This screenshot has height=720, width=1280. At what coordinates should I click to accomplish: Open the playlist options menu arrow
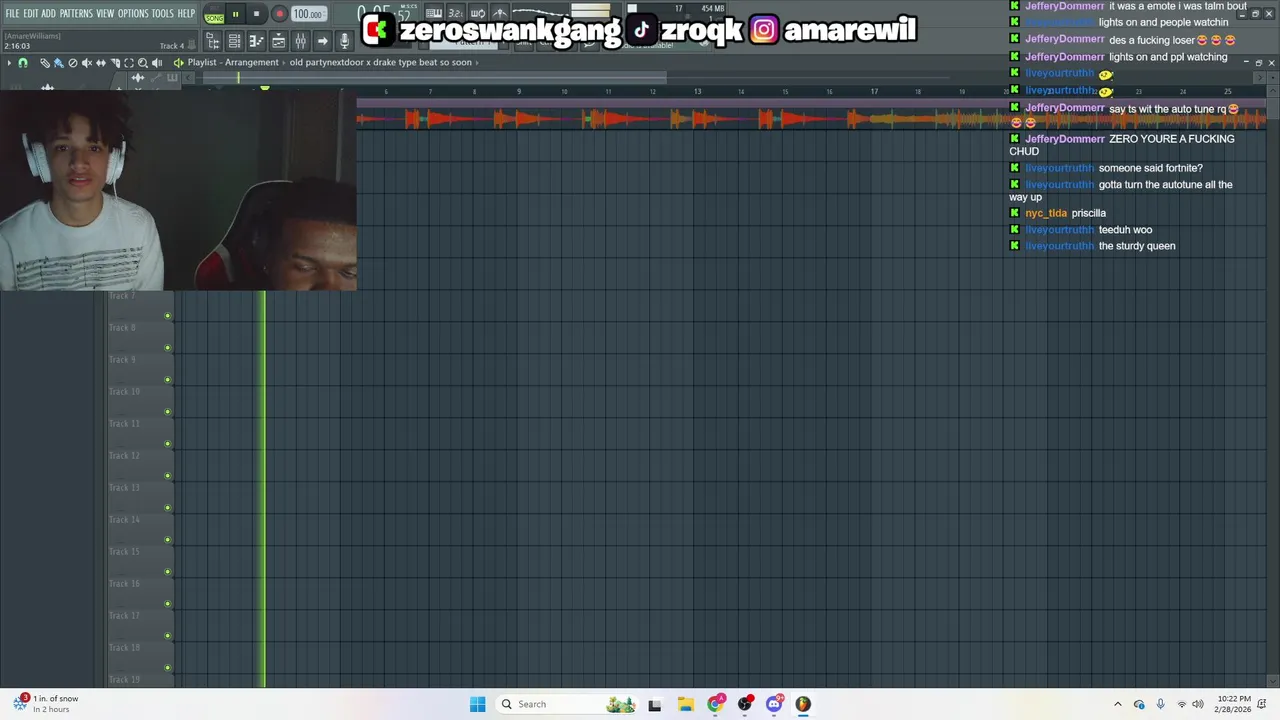(9, 62)
